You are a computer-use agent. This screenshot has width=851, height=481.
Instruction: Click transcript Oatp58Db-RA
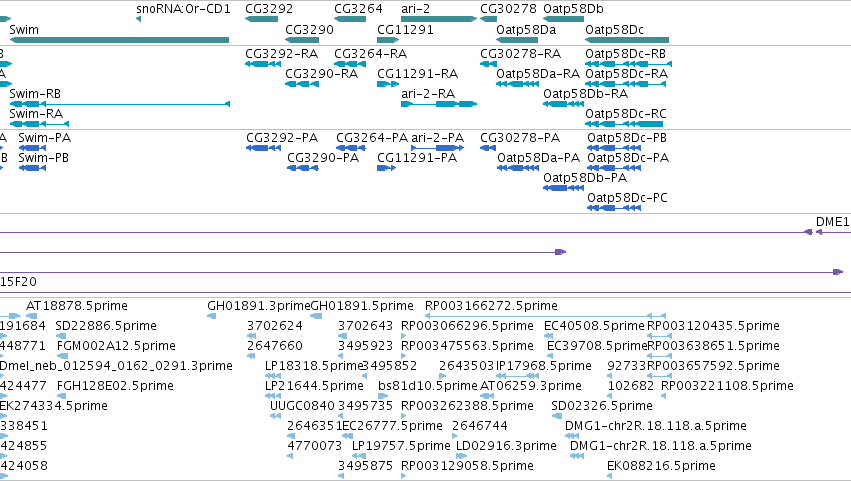pos(563,104)
